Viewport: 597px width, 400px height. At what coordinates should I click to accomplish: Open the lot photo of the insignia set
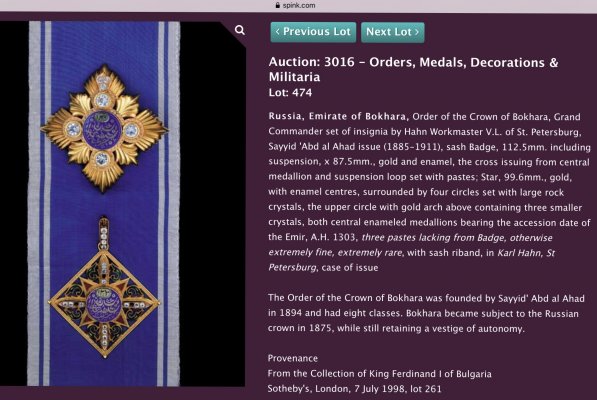tap(123, 204)
